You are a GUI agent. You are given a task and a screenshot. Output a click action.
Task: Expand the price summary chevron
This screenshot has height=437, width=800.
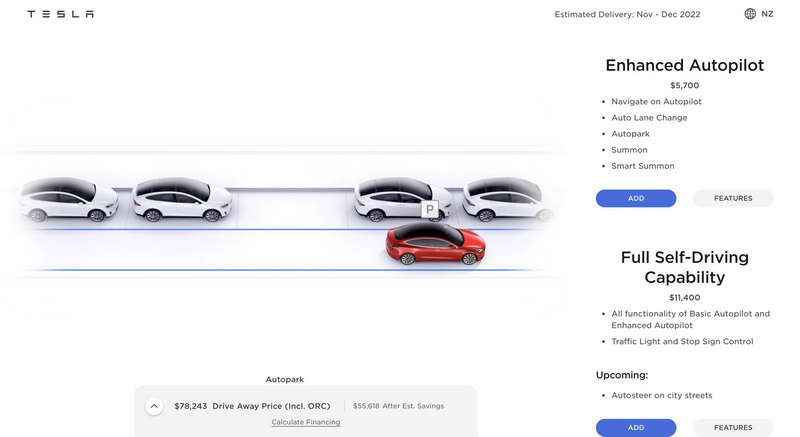154,406
